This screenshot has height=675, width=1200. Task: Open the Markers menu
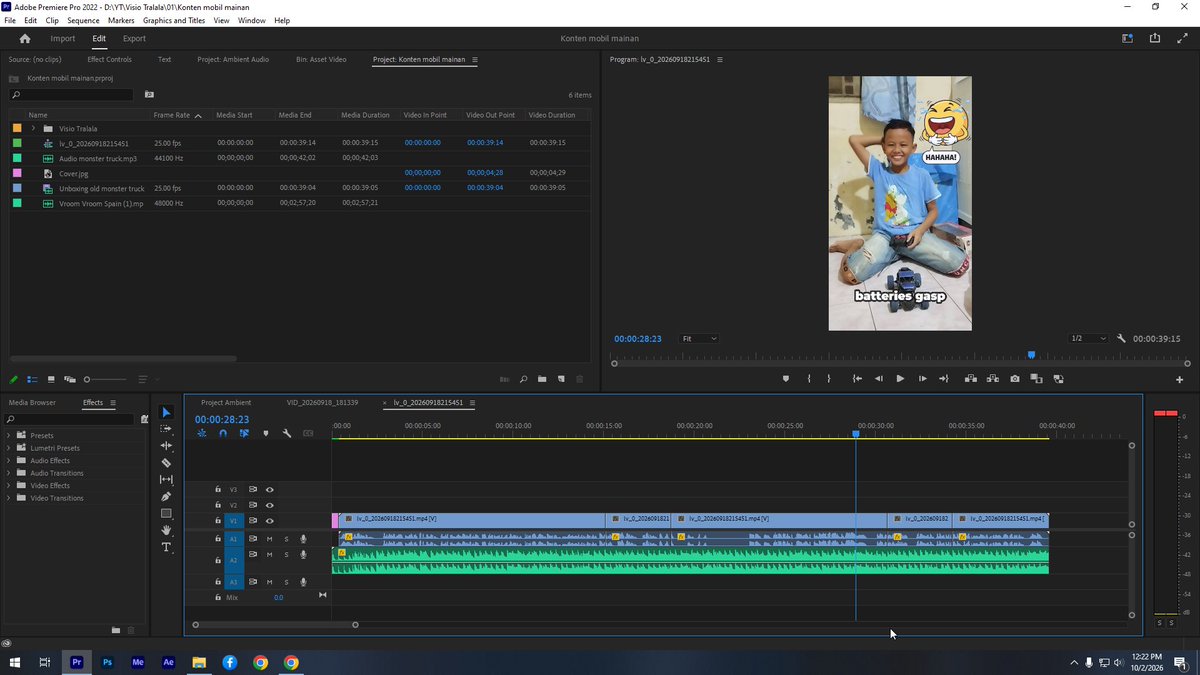pos(121,20)
